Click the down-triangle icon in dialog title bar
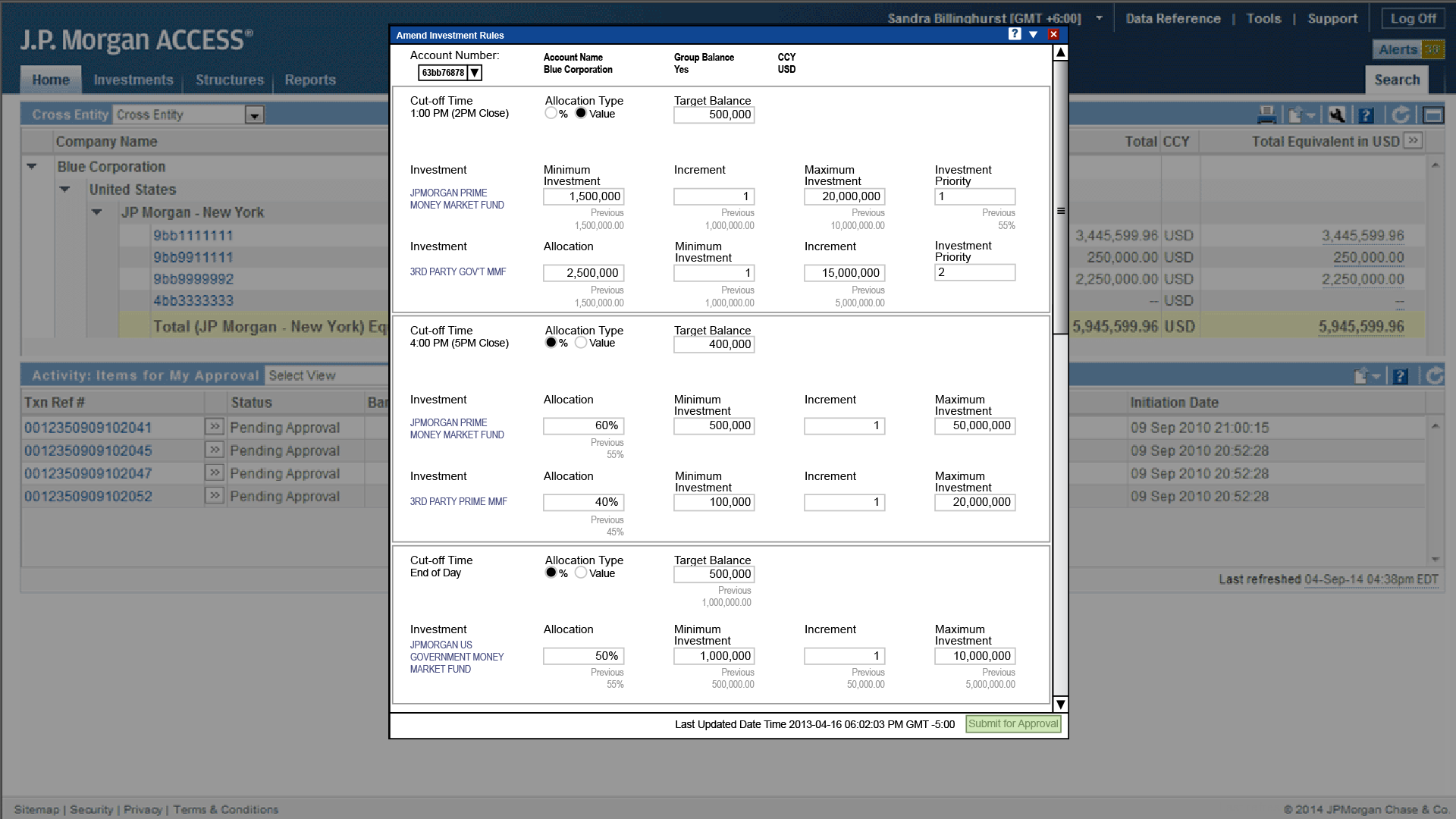This screenshot has height=819, width=1456. pos(1033,35)
